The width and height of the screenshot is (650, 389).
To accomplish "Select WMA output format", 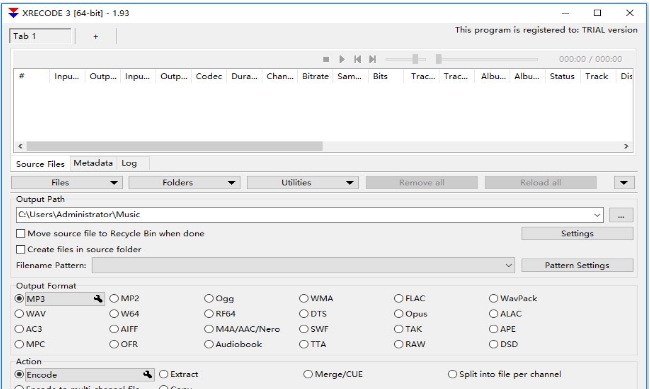I will pyautogui.click(x=316, y=299).
